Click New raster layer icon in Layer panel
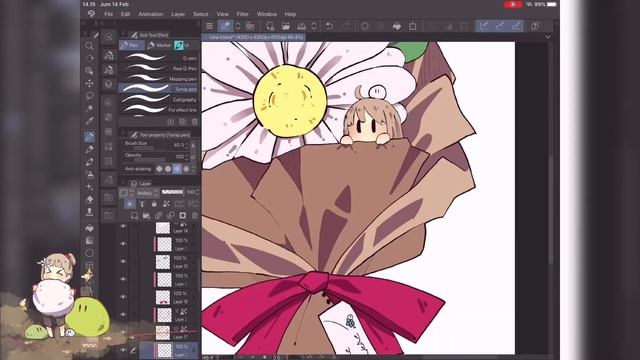The image size is (640, 360). click(134, 216)
